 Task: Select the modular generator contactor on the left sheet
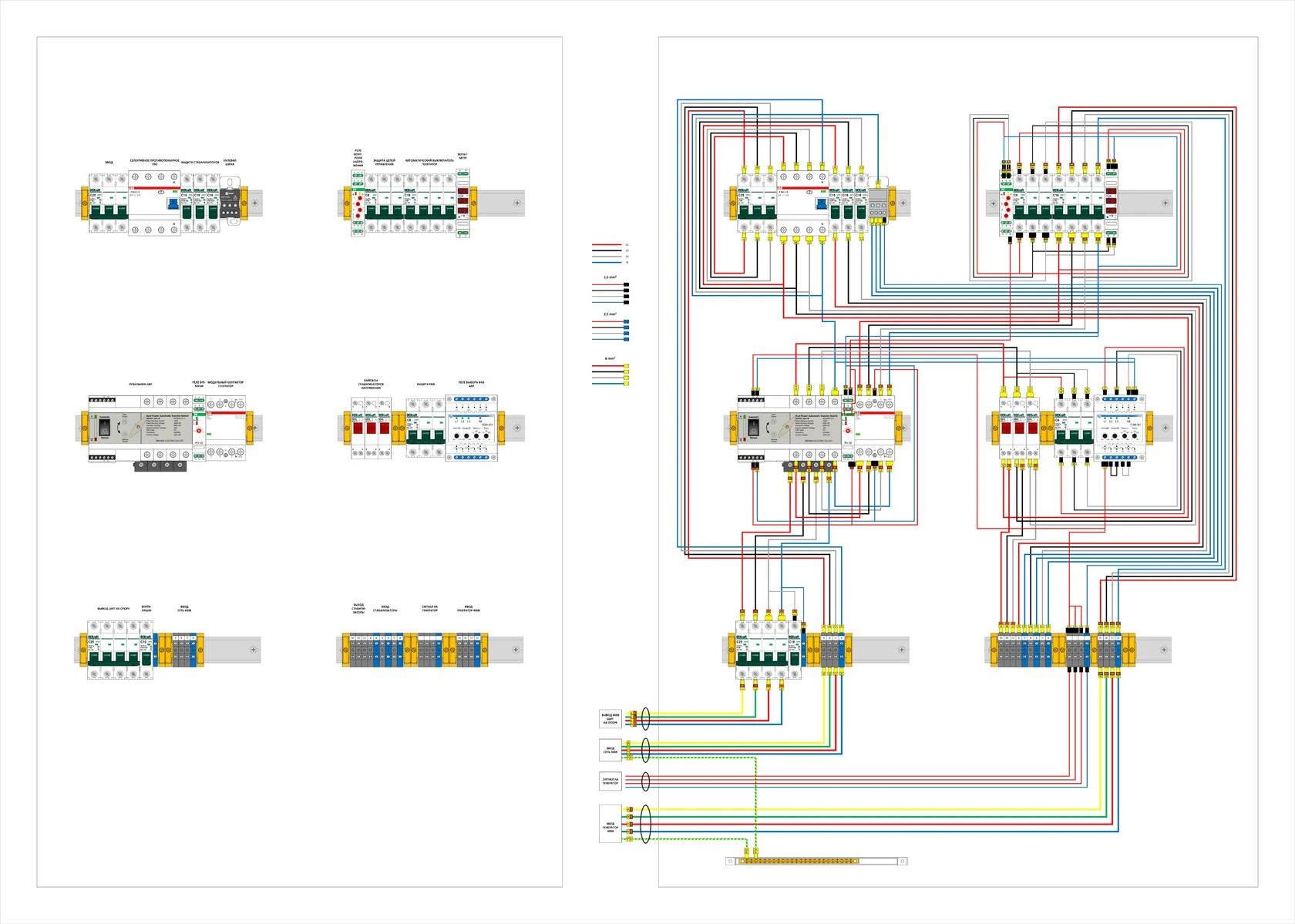(226, 428)
